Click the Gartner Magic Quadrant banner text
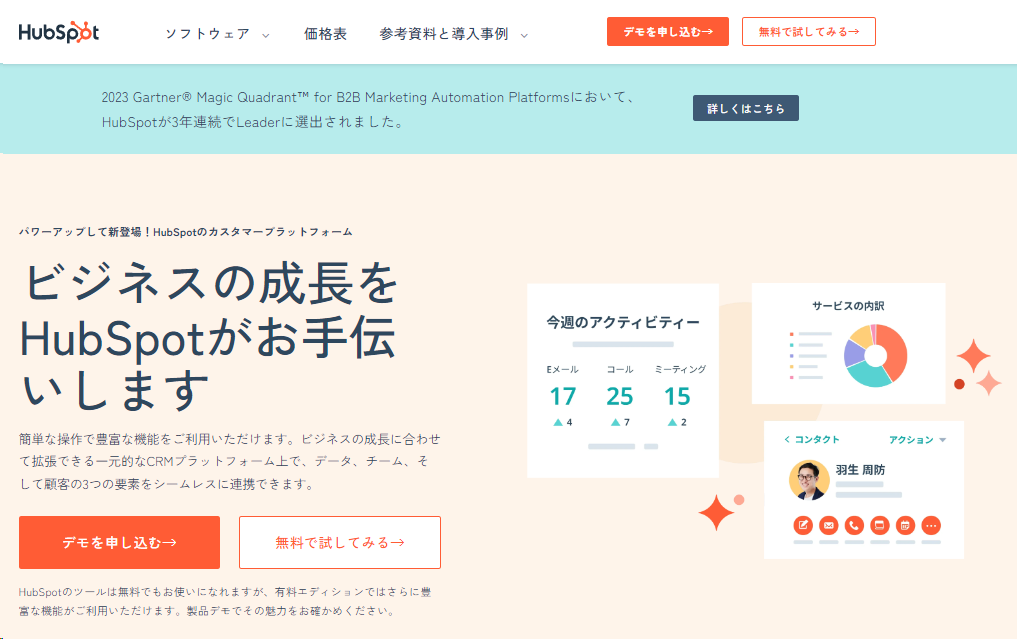 click(367, 110)
